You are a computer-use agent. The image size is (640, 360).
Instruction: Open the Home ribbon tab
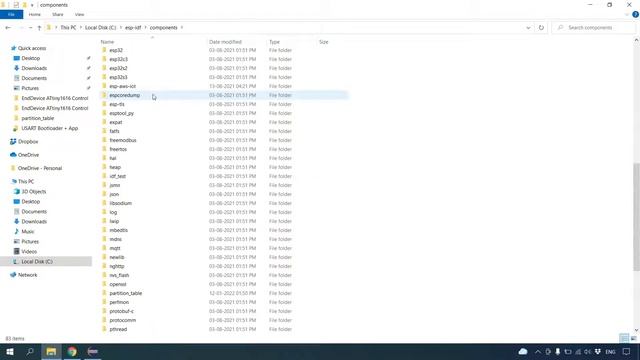point(35,15)
